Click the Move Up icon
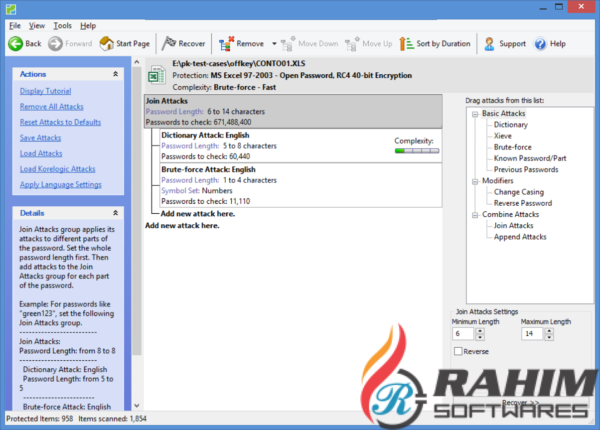This screenshot has height=430, width=600. click(352, 44)
